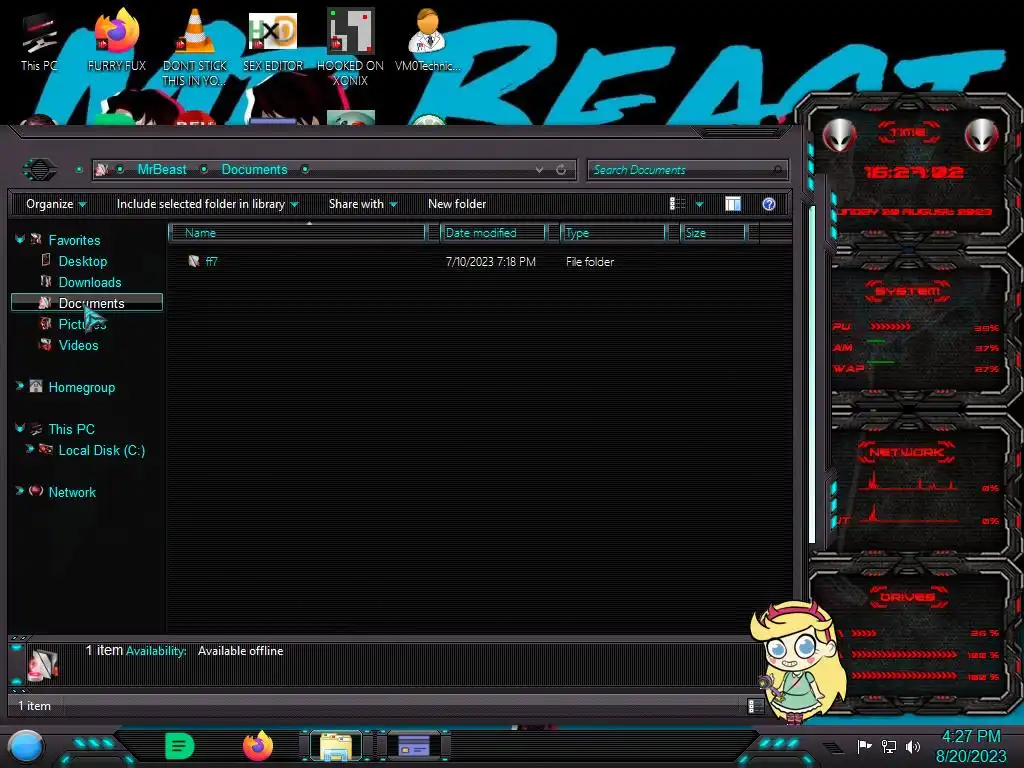1024x768 pixels.
Task: Click the explorer vertical scrollbar
Action: click(x=812, y=375)
